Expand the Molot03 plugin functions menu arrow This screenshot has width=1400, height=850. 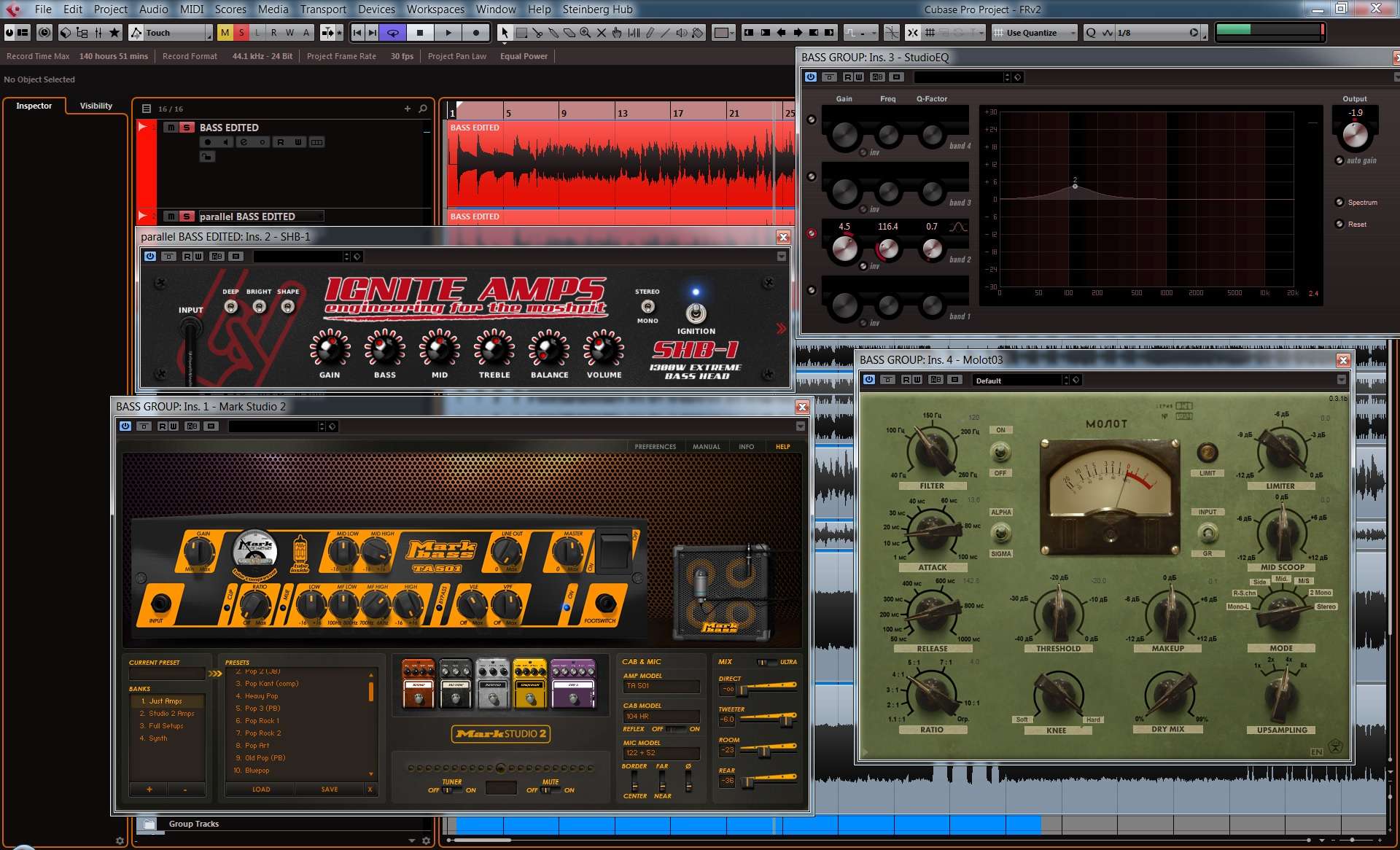[x=1341, y=380]
